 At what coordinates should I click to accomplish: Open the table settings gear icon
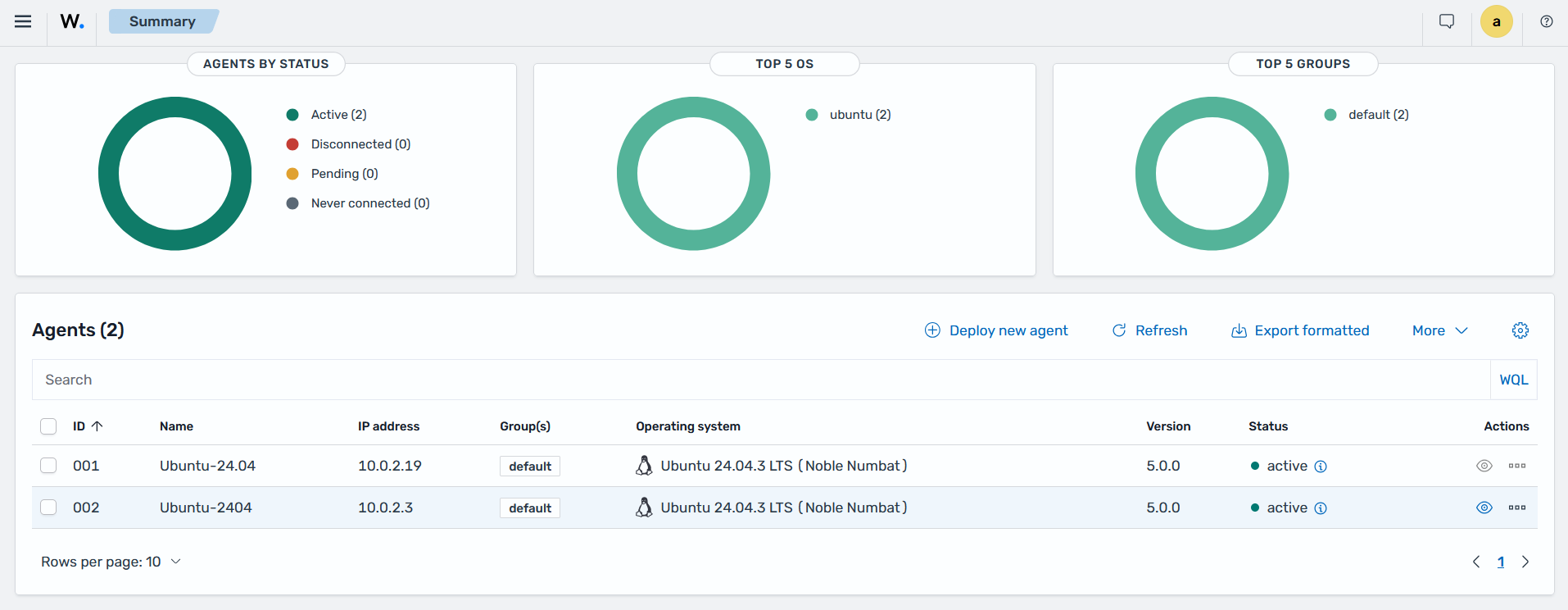pos(1520,330)
